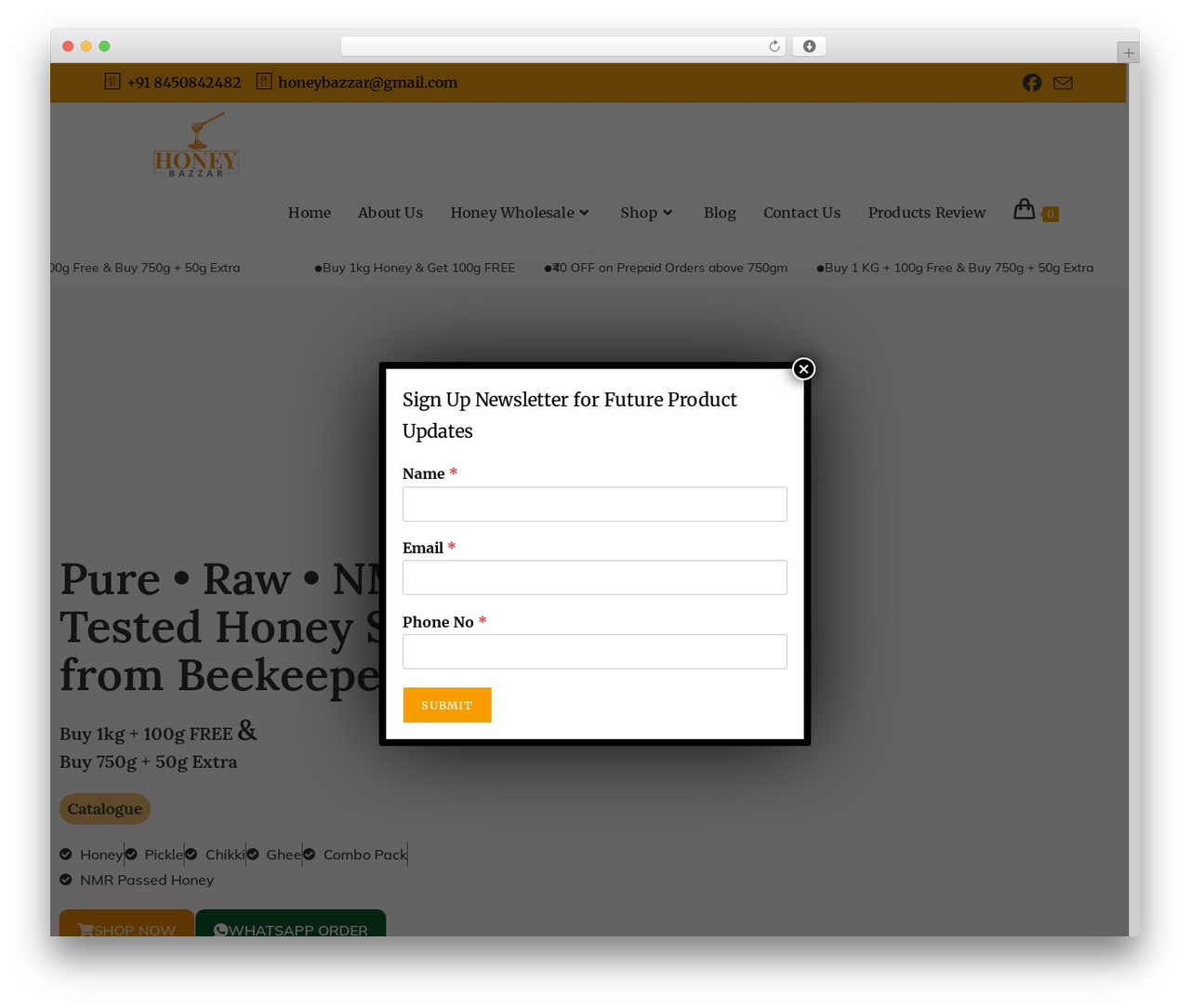Viewport: 1190px width, 1008px height.
Task: Click the Catalogue button
Action: pyautogui.click(x=105, y=809)
